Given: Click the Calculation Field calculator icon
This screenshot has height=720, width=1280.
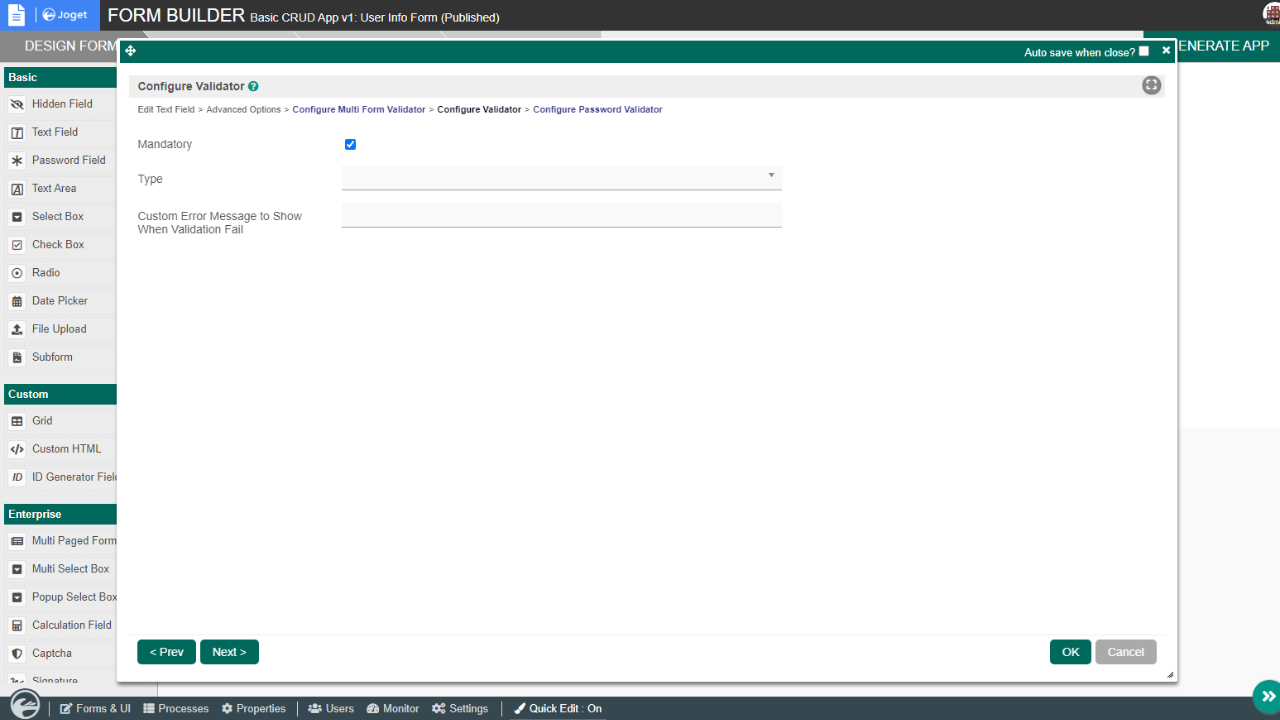Looking at the screenshot, I should click(x=17, y=625).
